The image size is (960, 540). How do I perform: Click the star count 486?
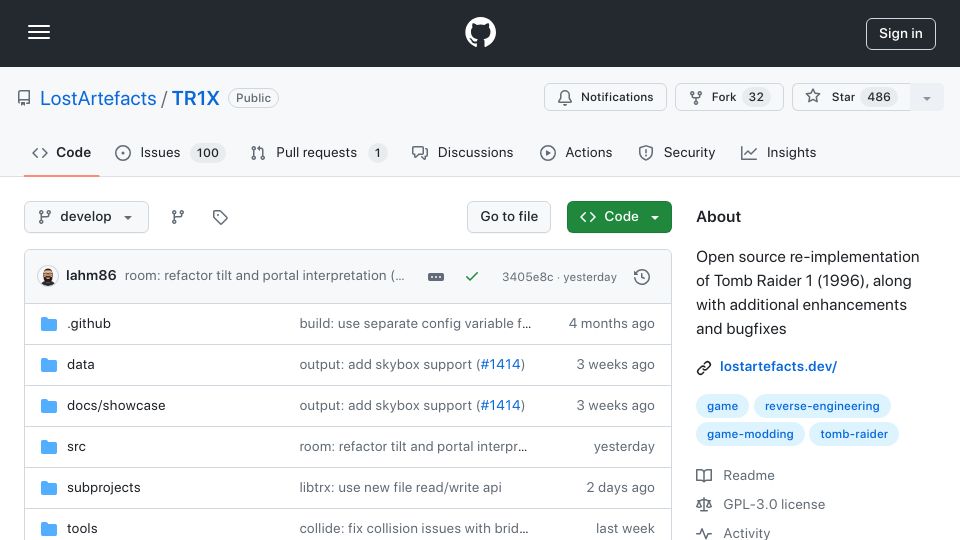tap(879, 97)
